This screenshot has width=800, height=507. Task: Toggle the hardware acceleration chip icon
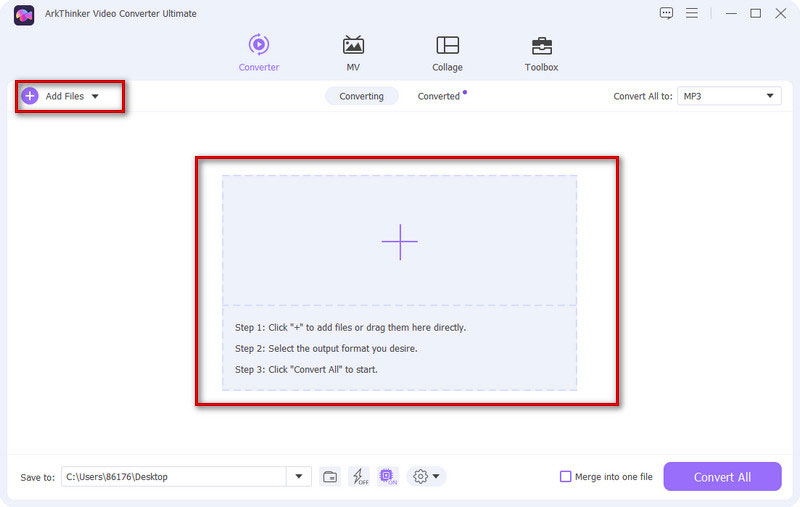[388, 477]
